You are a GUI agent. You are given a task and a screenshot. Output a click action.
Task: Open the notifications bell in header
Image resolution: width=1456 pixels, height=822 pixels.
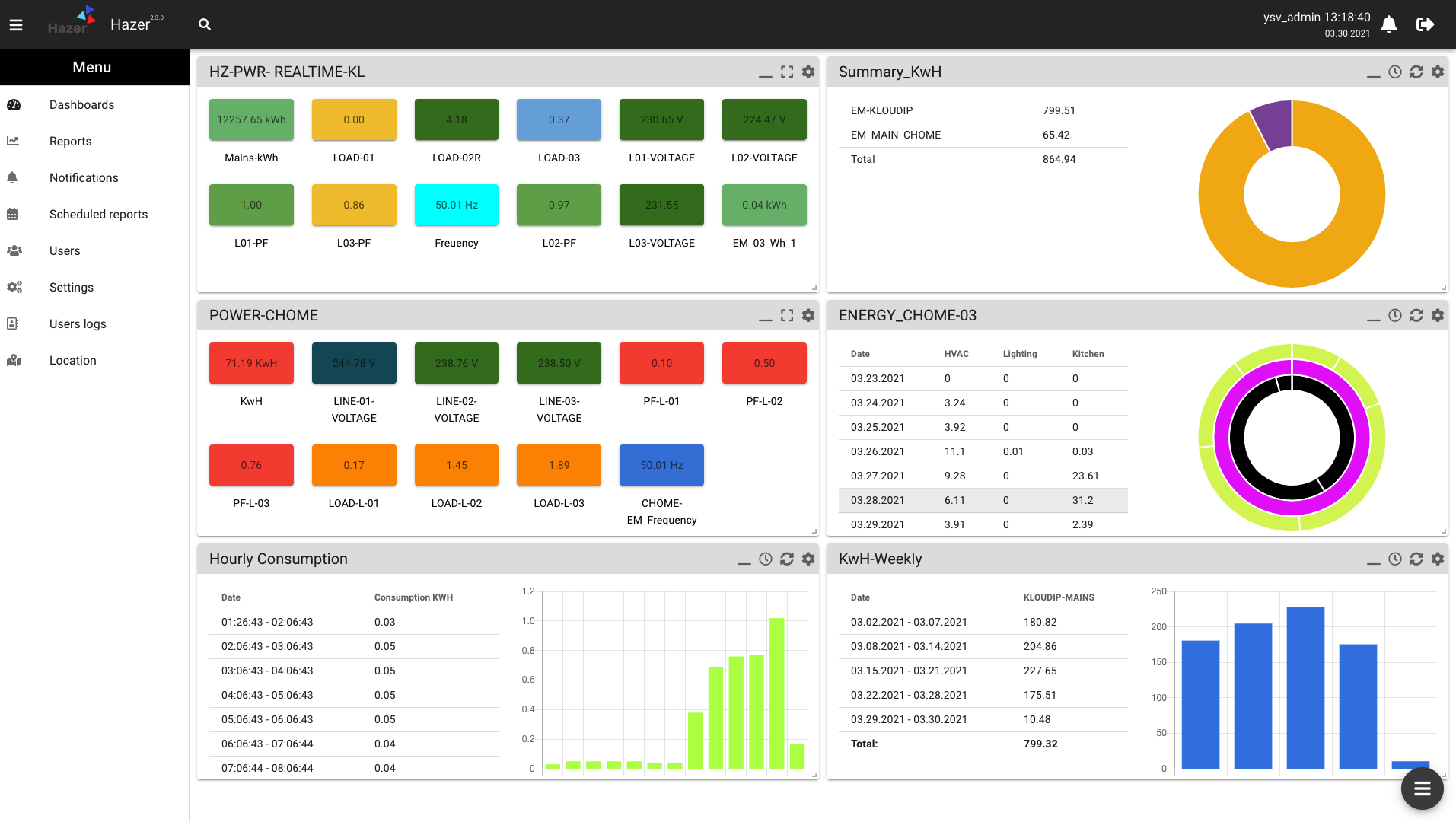click(x=1389, y=24)
